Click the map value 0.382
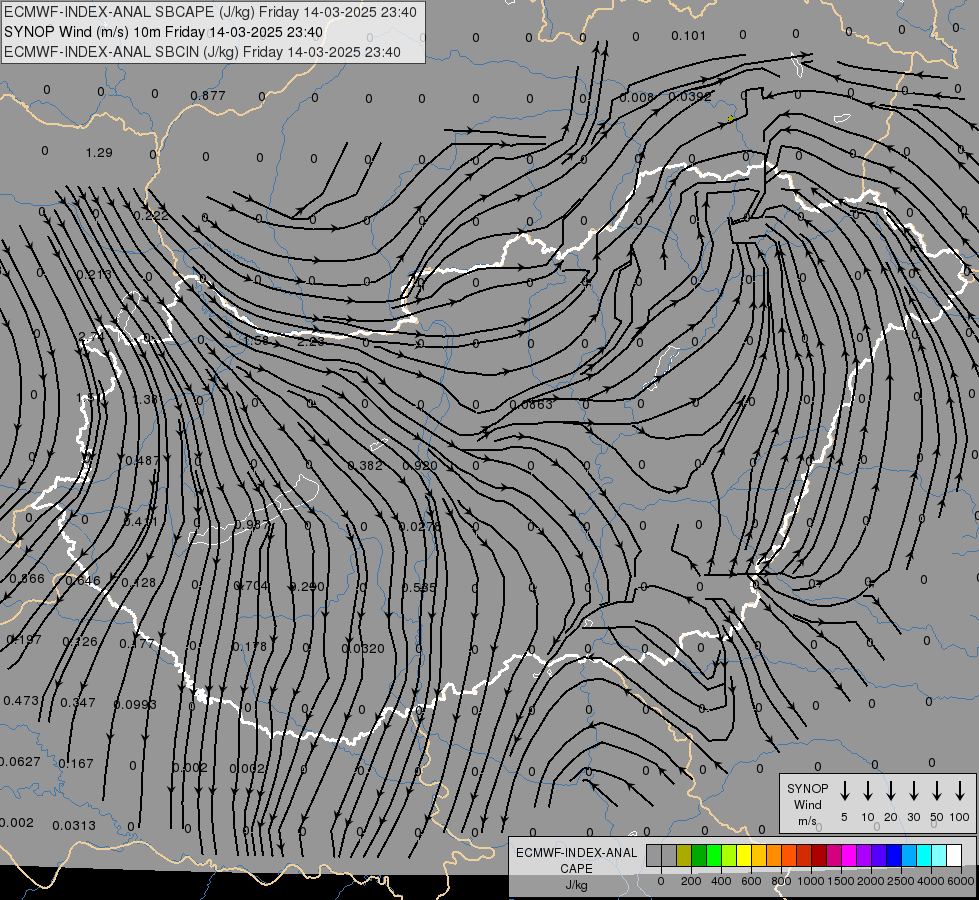 [x=365, y=465]
